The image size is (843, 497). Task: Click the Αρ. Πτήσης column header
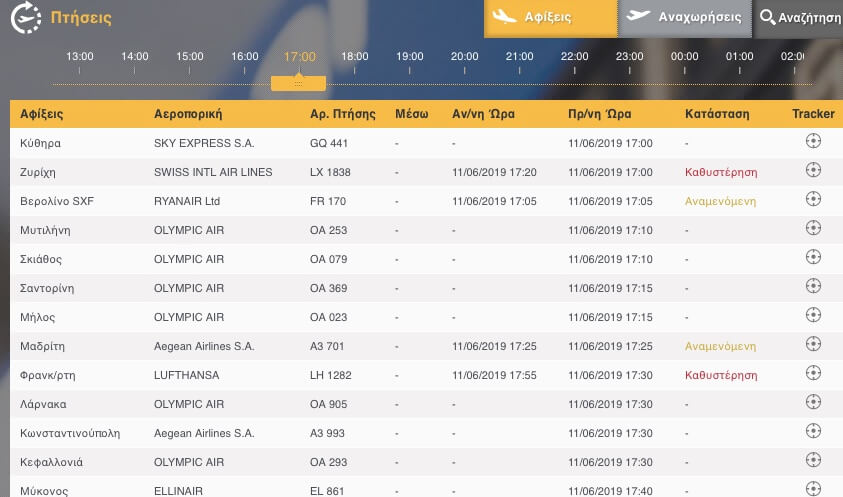[342, 114]
